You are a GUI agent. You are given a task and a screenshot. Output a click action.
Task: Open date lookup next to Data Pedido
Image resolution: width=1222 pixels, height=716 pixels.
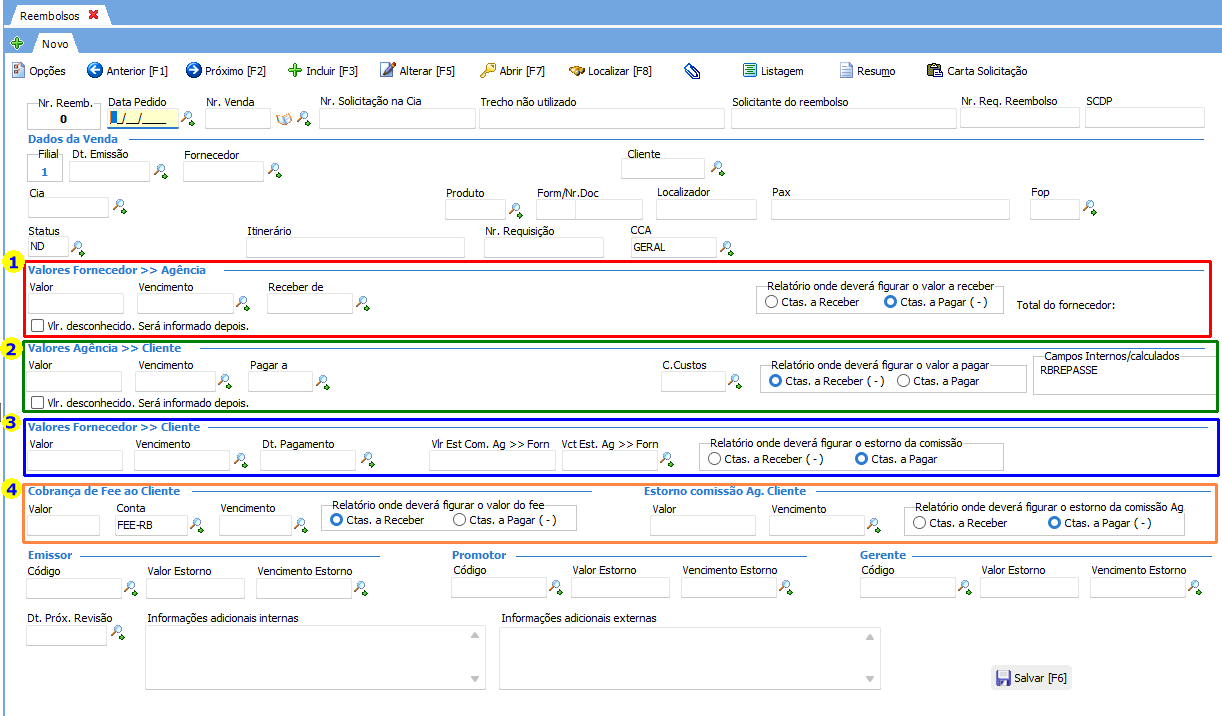coord(188,119)
